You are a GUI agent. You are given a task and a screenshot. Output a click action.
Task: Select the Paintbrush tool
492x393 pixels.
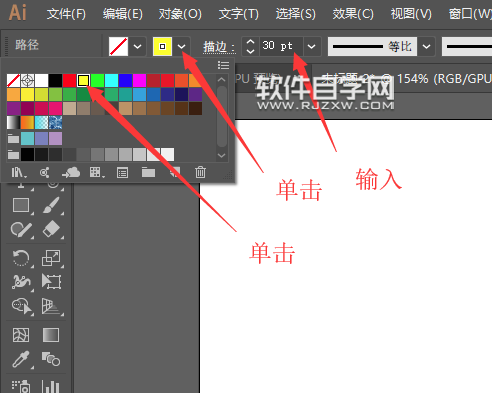(x=51, y=205)
